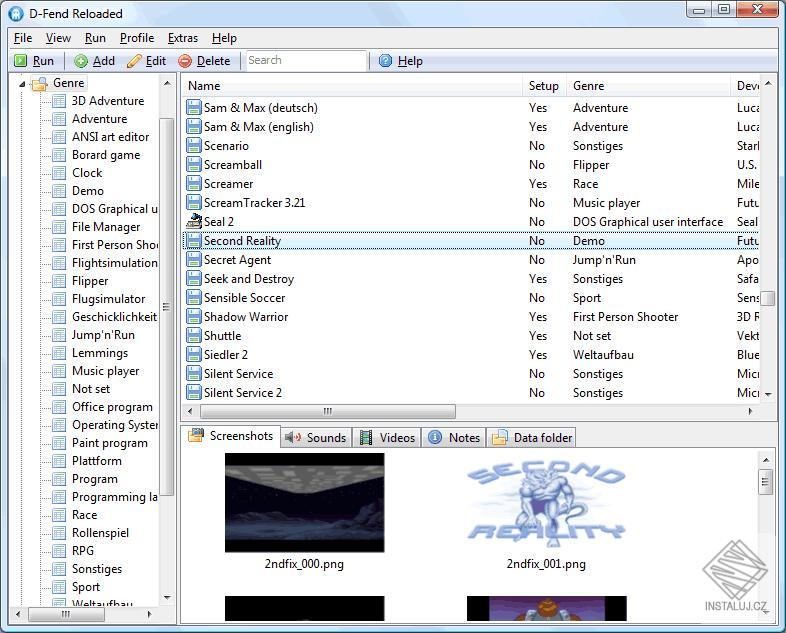
Task: Open the Extras menu
Action: coord(182,38)
